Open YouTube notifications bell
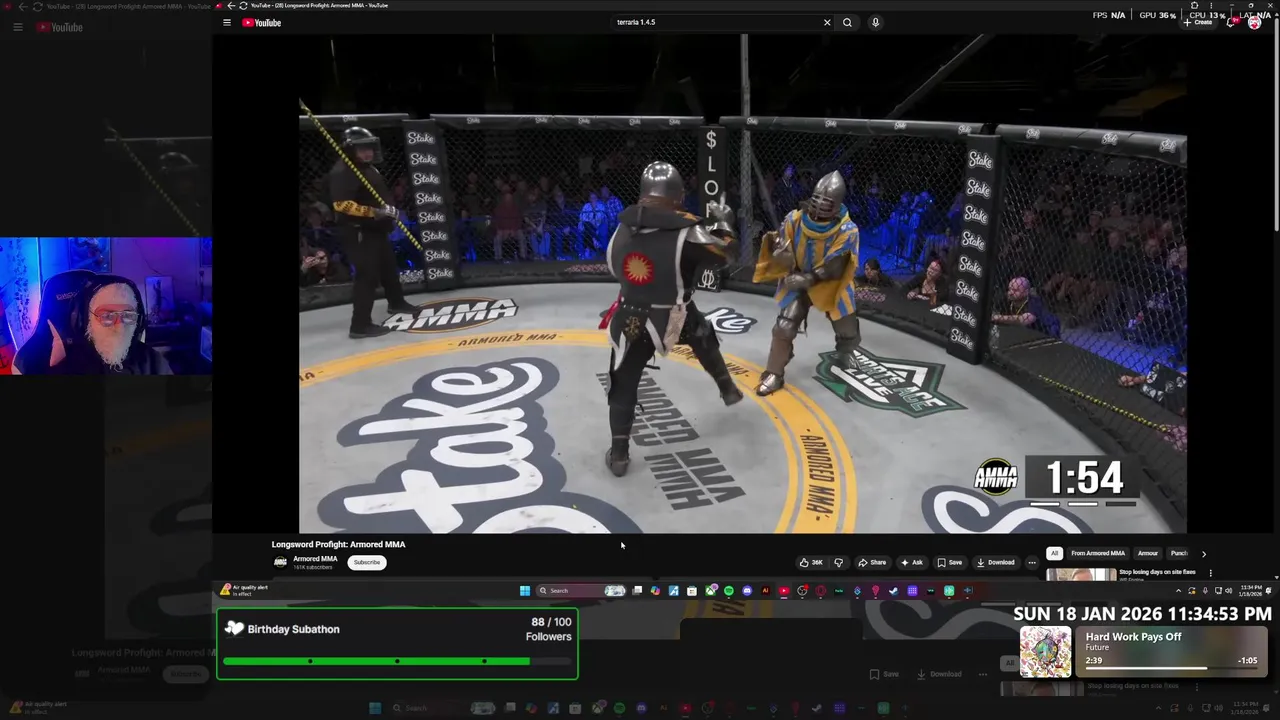This screenshot has height=720, width=1280. [x=1231, y=22]
